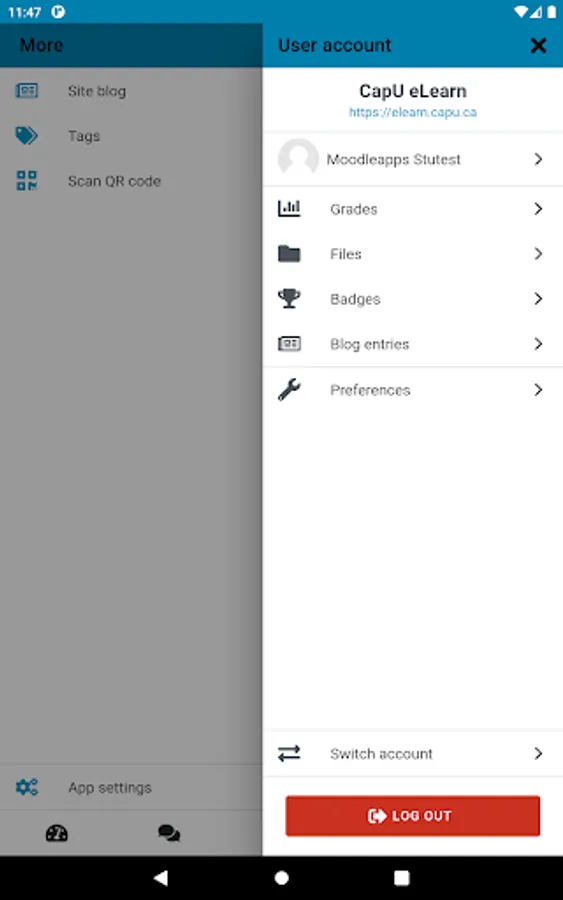Tap the Files folder icon
Image resolution: width=563 pixels, height=900 pixels.
point(289,253)
